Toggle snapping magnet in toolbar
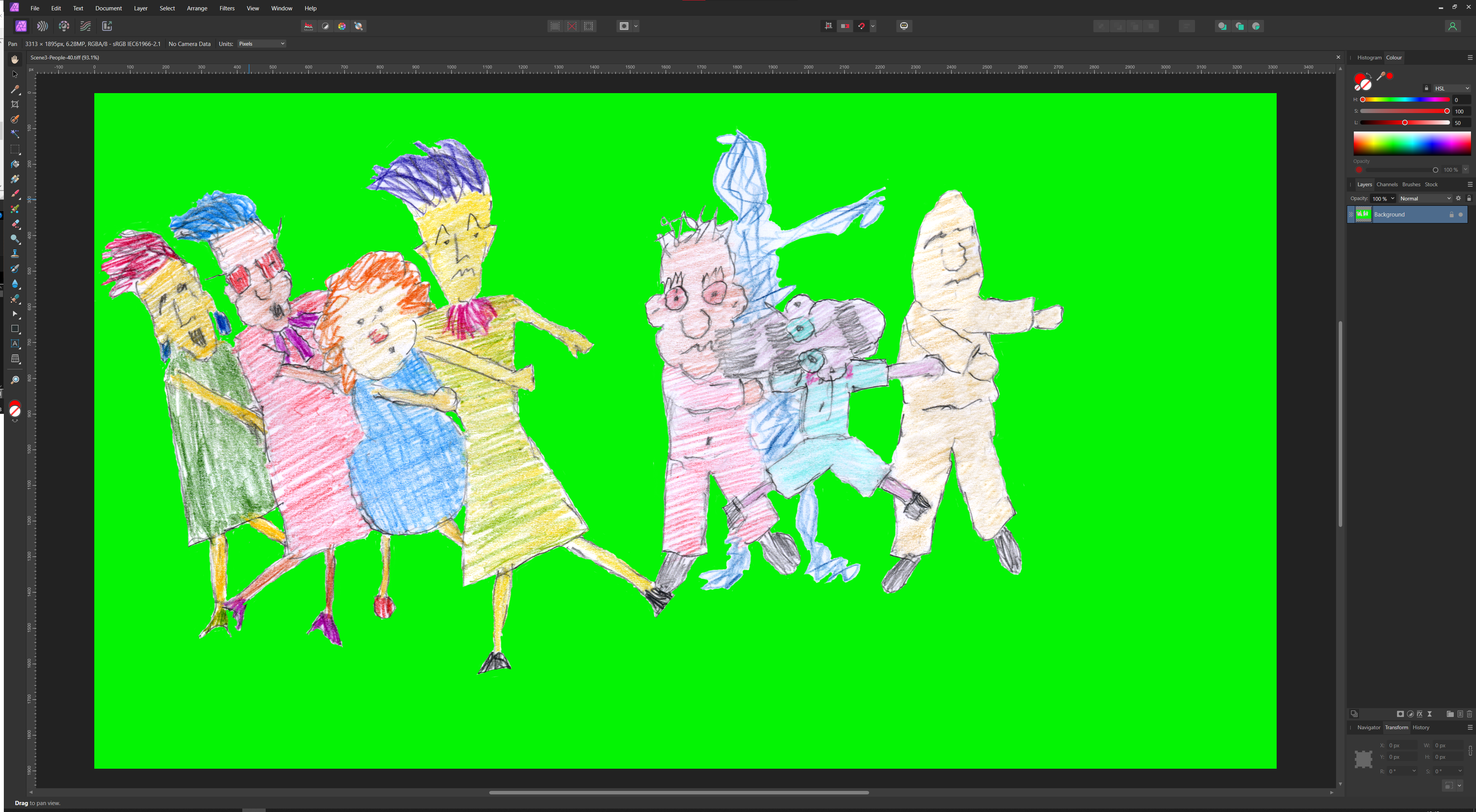This screenshot has width=1476, height=812. [861, 26]
